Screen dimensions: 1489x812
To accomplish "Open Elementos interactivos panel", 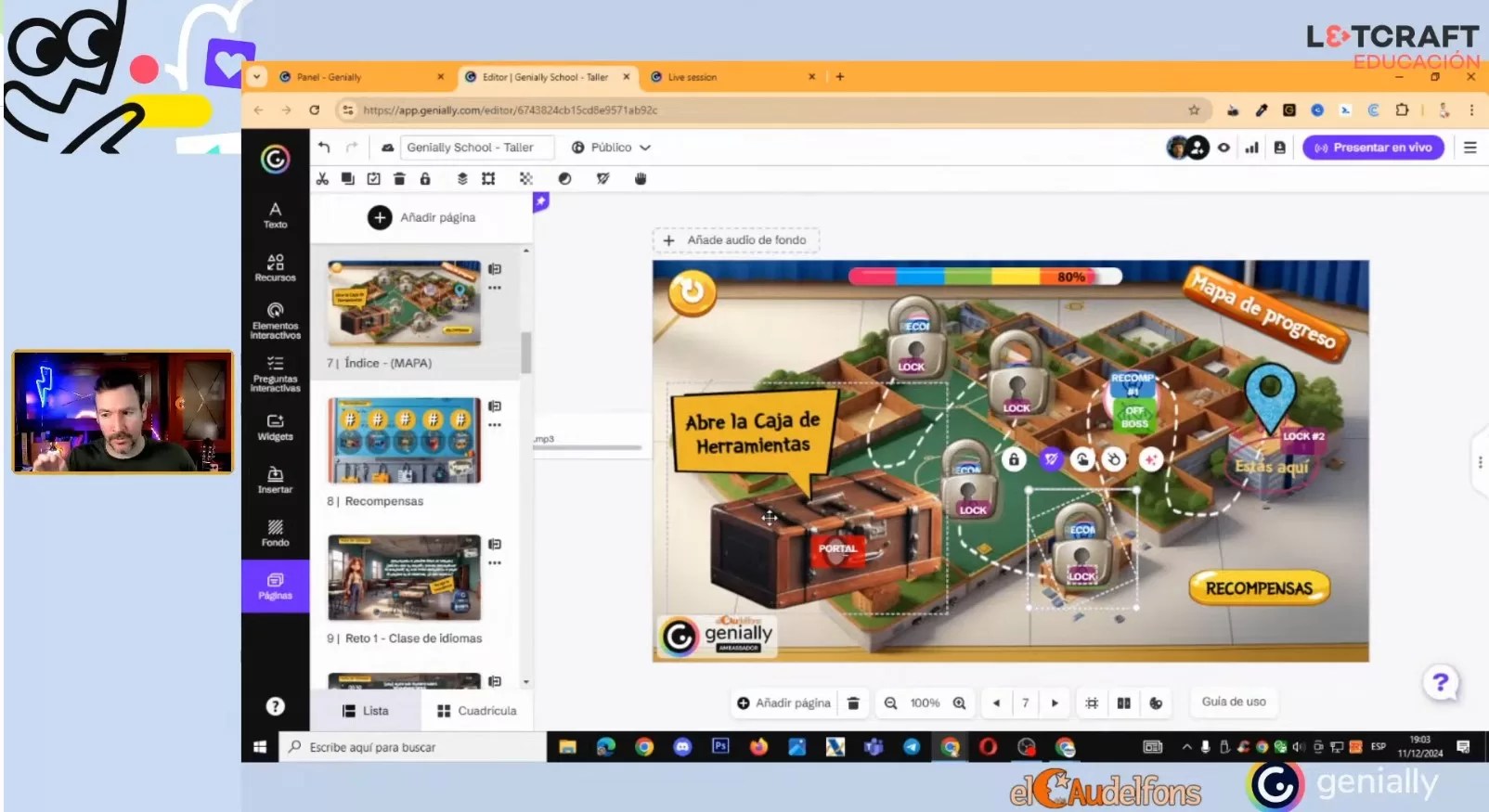I will 275,320.
